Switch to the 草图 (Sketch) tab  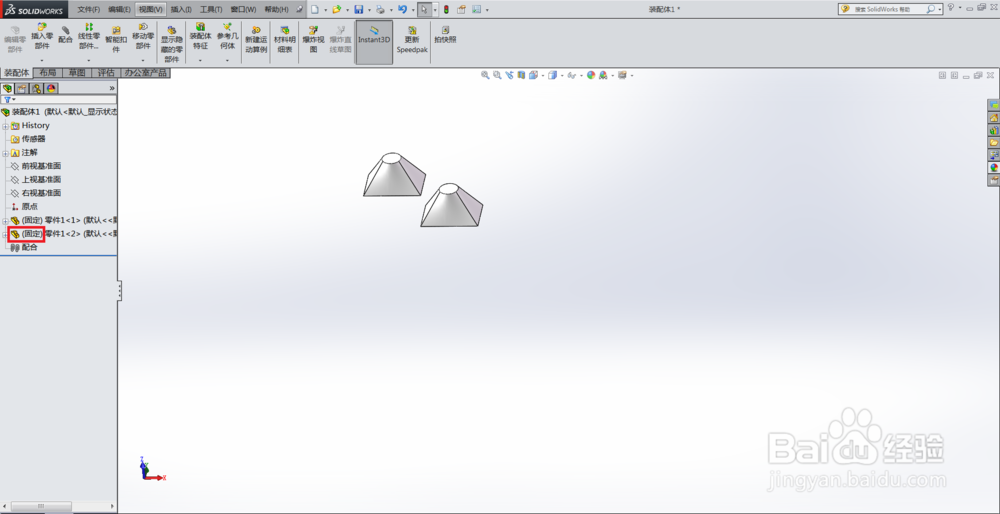(x=77, y=73)
